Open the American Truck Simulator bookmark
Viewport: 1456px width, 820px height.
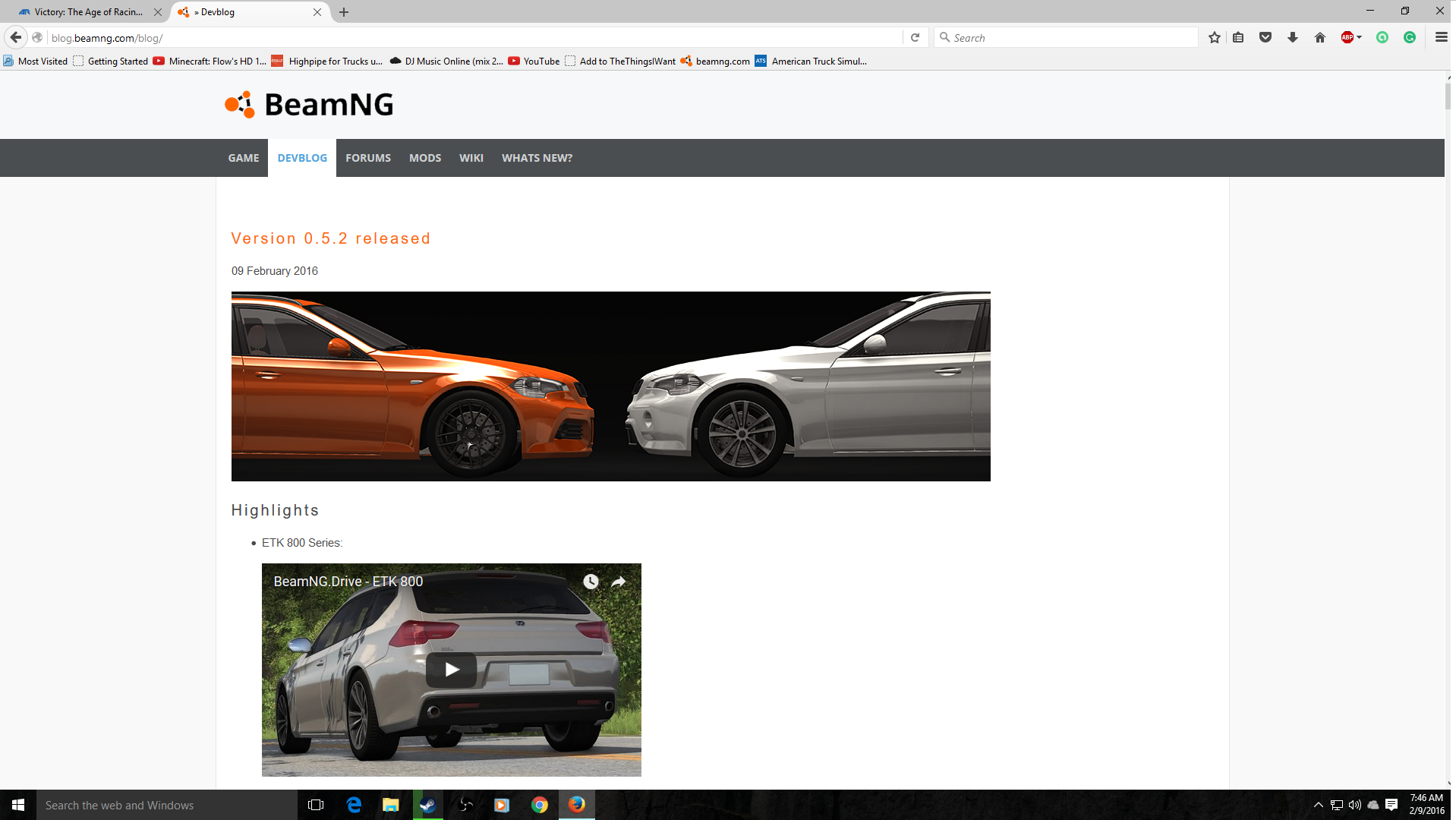click(x=812, y=61)
